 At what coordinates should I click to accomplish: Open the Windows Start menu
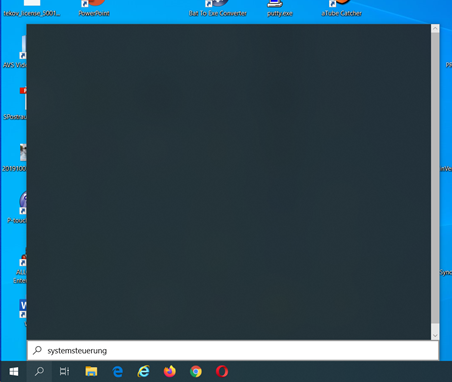13,371
